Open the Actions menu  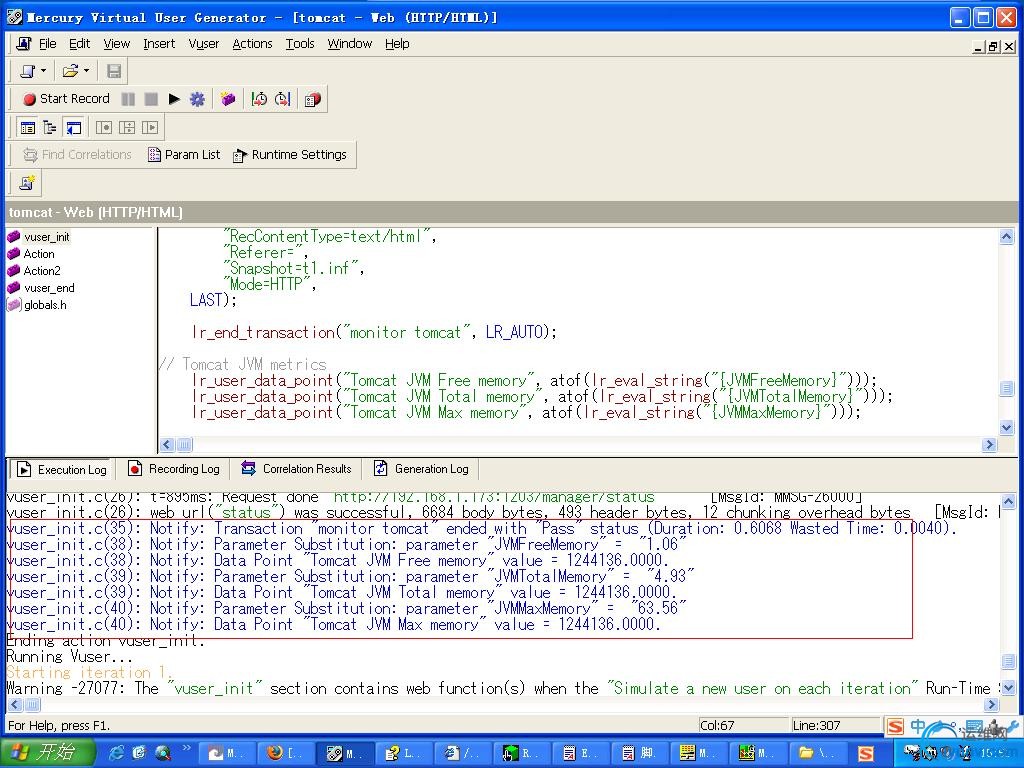point(252,44)
